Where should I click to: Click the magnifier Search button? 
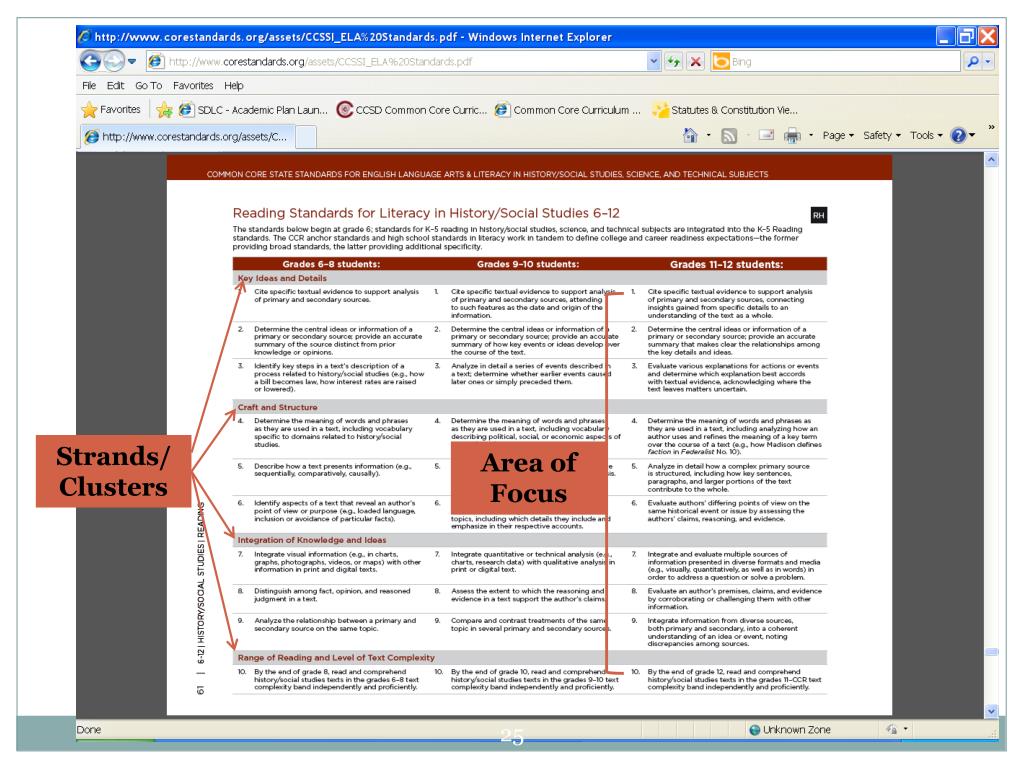tap(972, 61)
